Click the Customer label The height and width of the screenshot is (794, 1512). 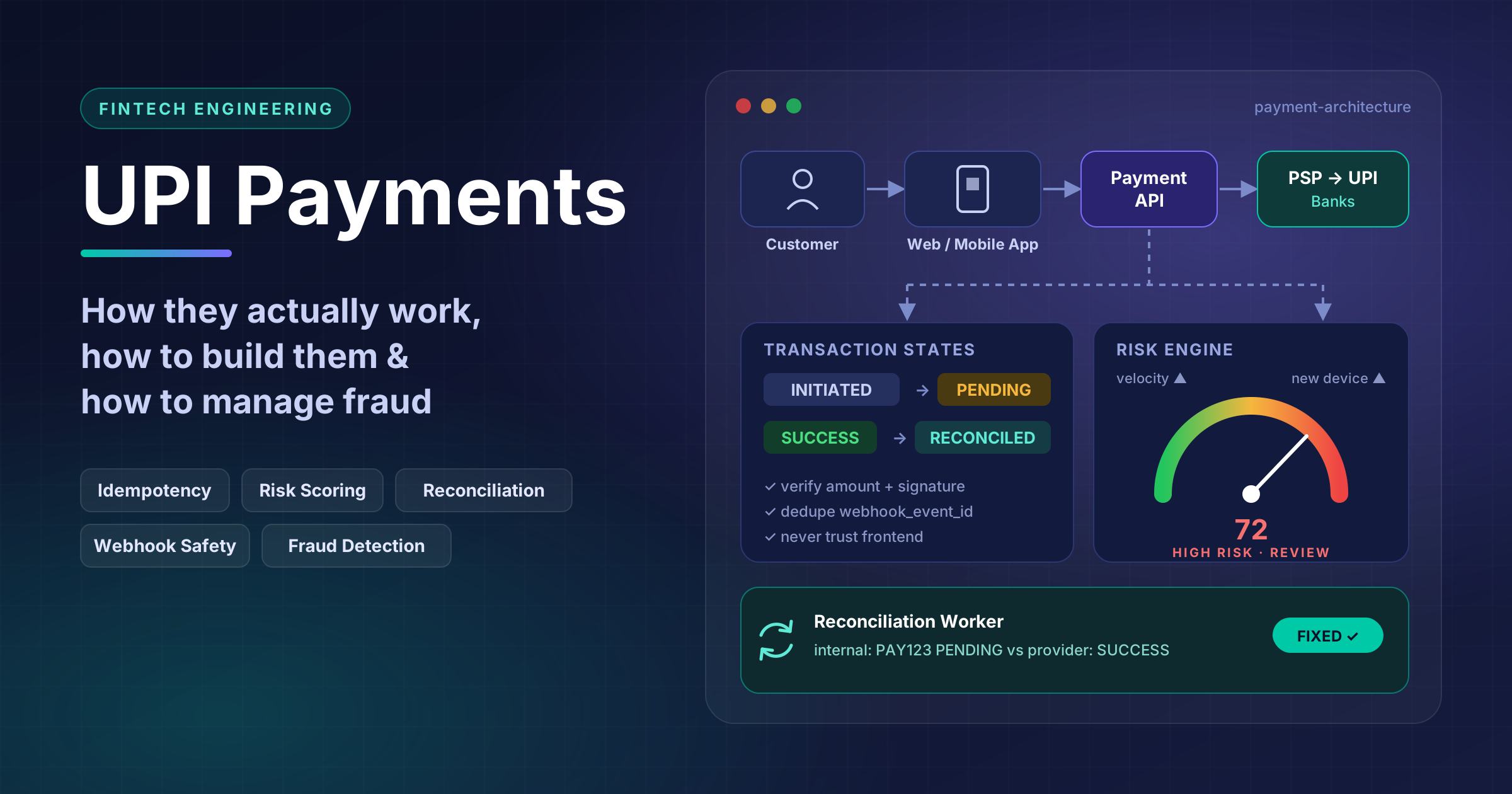tap(802, 245)
